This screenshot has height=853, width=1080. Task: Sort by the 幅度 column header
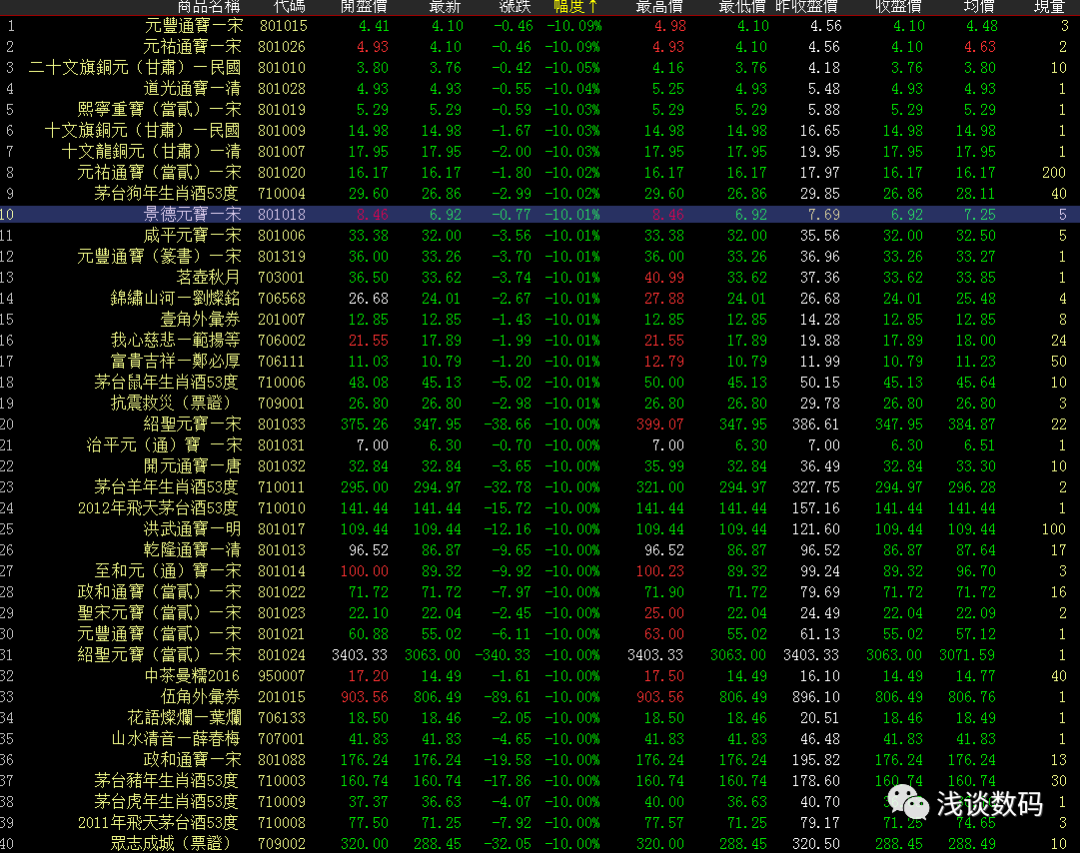[x=575, y=7]
